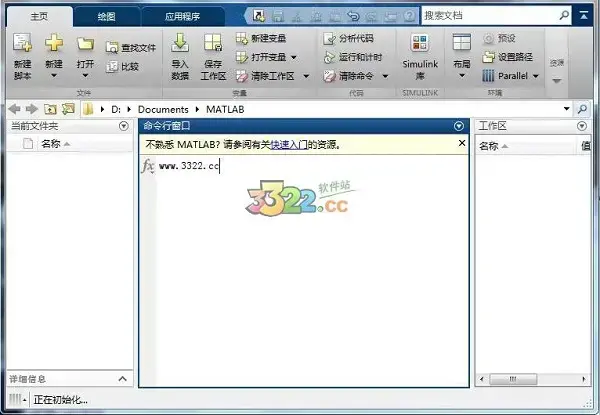Click the 正在初始化... status text
The image size is (600, 415).
[x=60, y=400]
